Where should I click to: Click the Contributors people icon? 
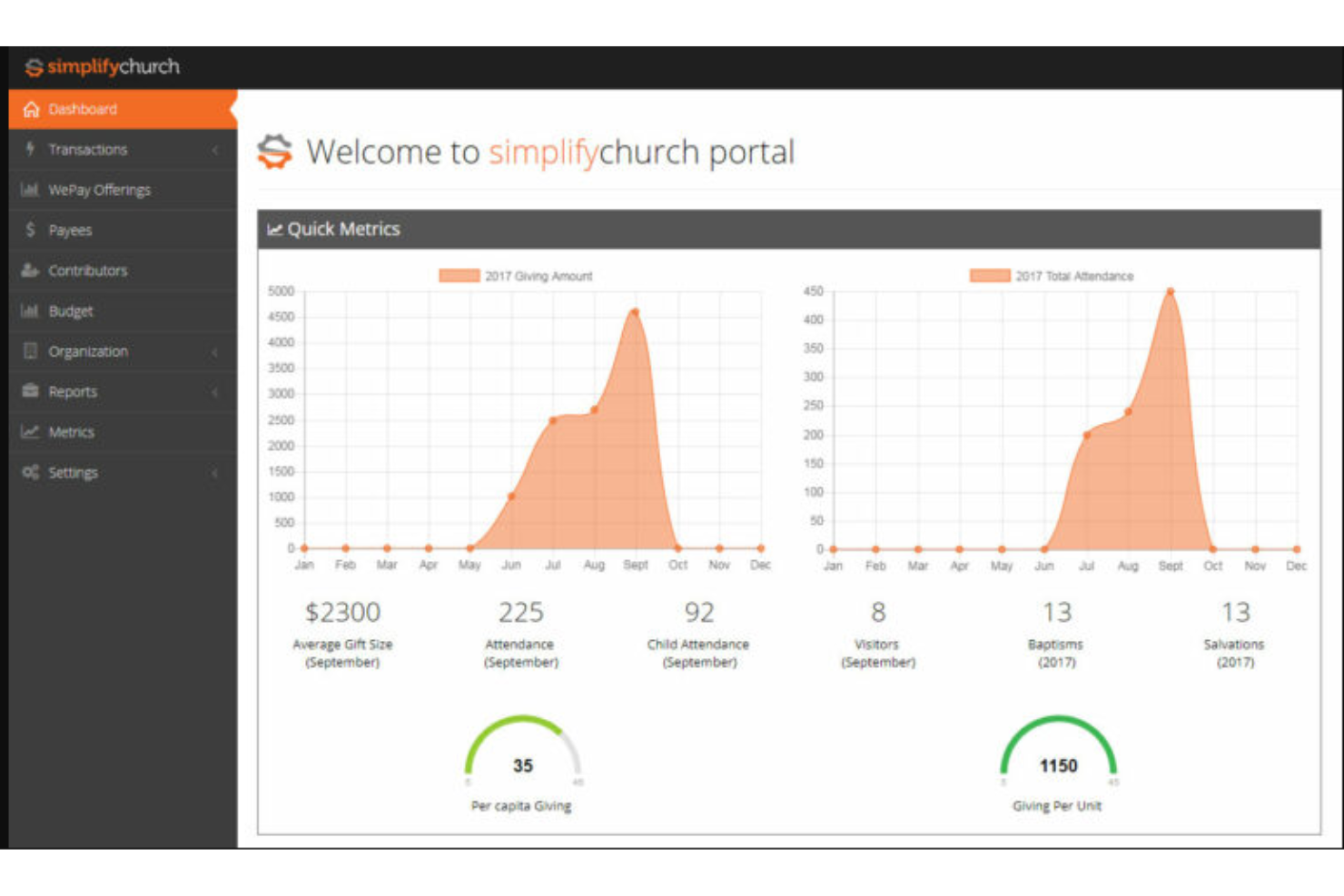click(30, 271)
